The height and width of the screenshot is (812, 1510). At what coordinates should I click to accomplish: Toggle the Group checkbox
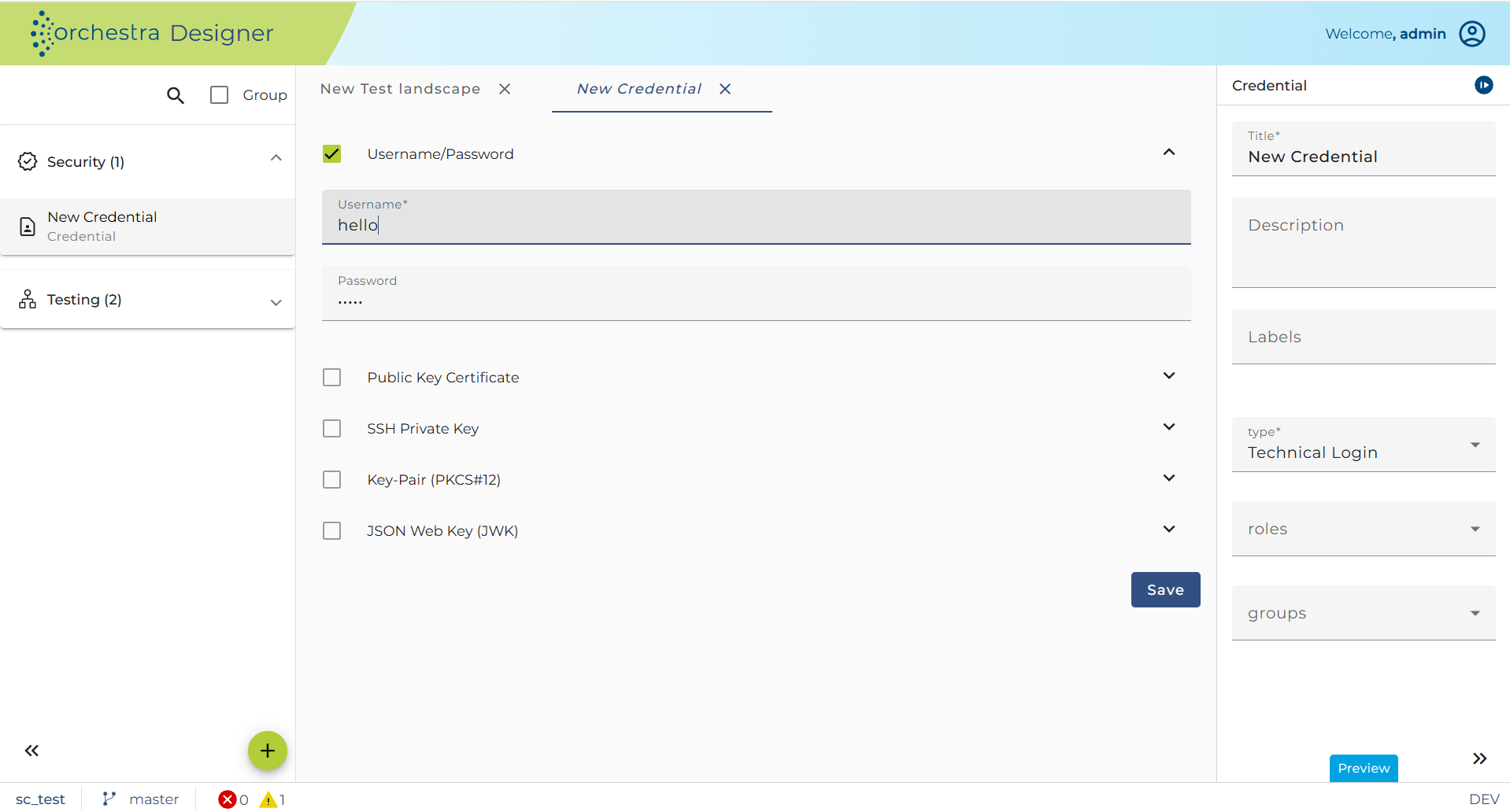220,95
